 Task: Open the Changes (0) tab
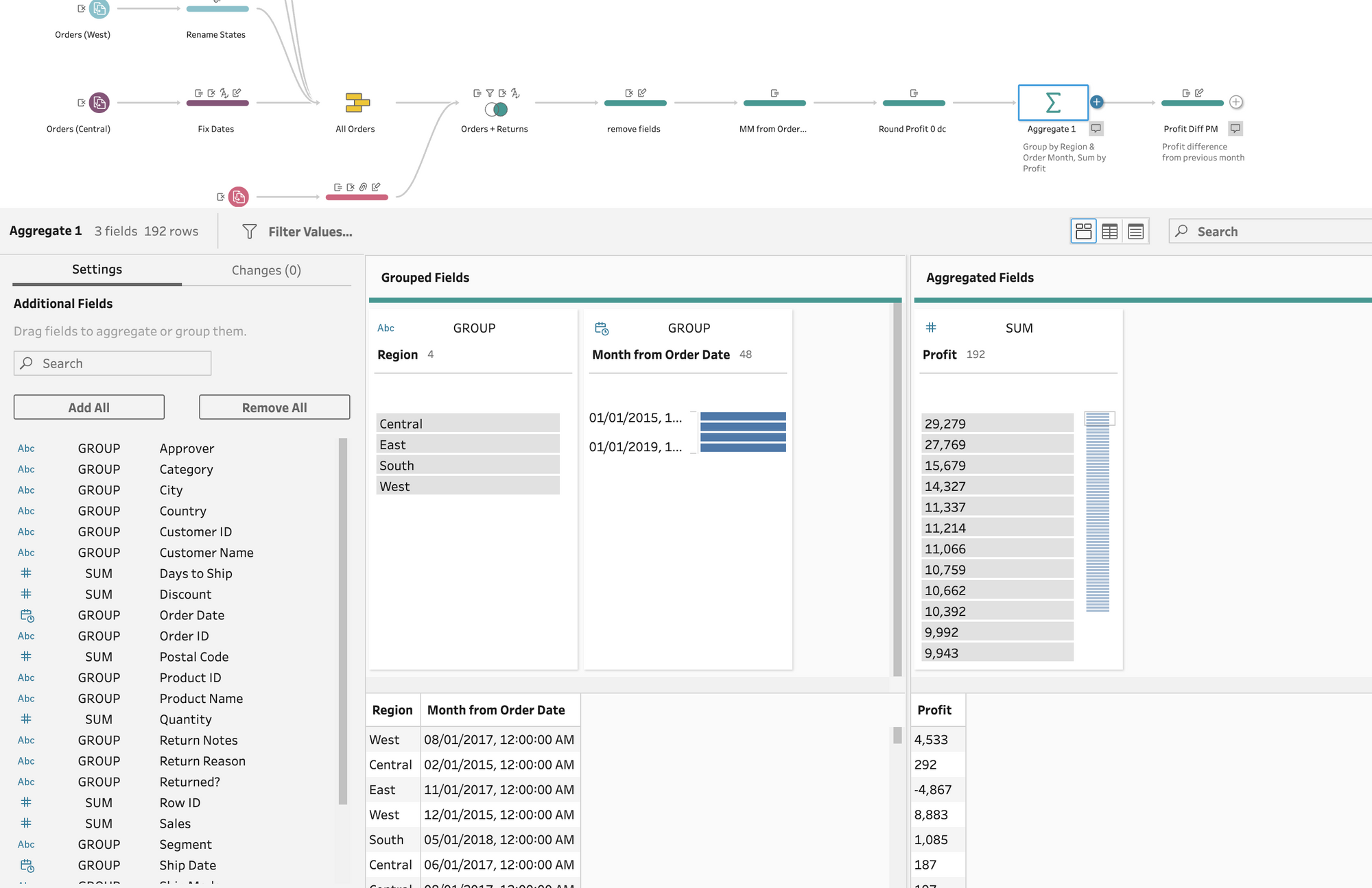coord(266,270)
